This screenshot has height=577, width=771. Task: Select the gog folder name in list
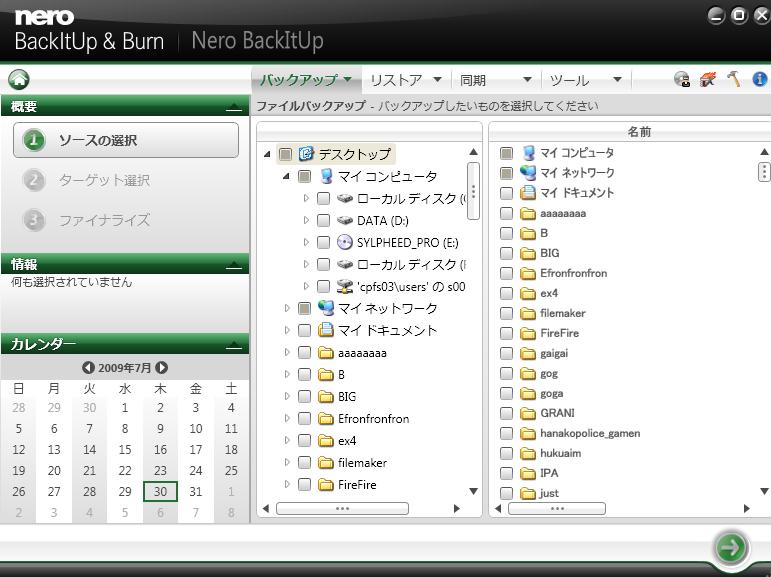(549, 374)
